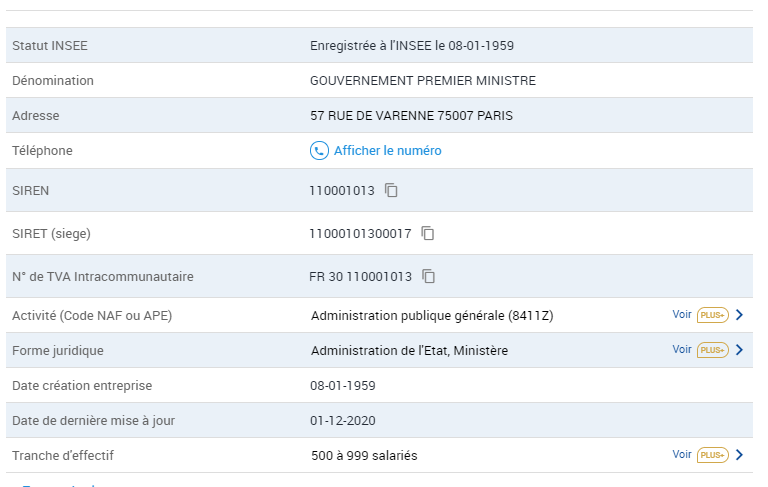Open the Voir link for Forme juridique
Viewport: 768px width, 487px height.
click(682, 349)
